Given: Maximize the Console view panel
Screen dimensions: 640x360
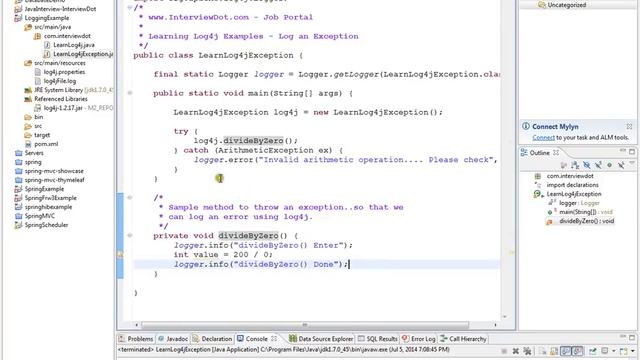Looking at the screenshot, I should click(x=632, y=338).
